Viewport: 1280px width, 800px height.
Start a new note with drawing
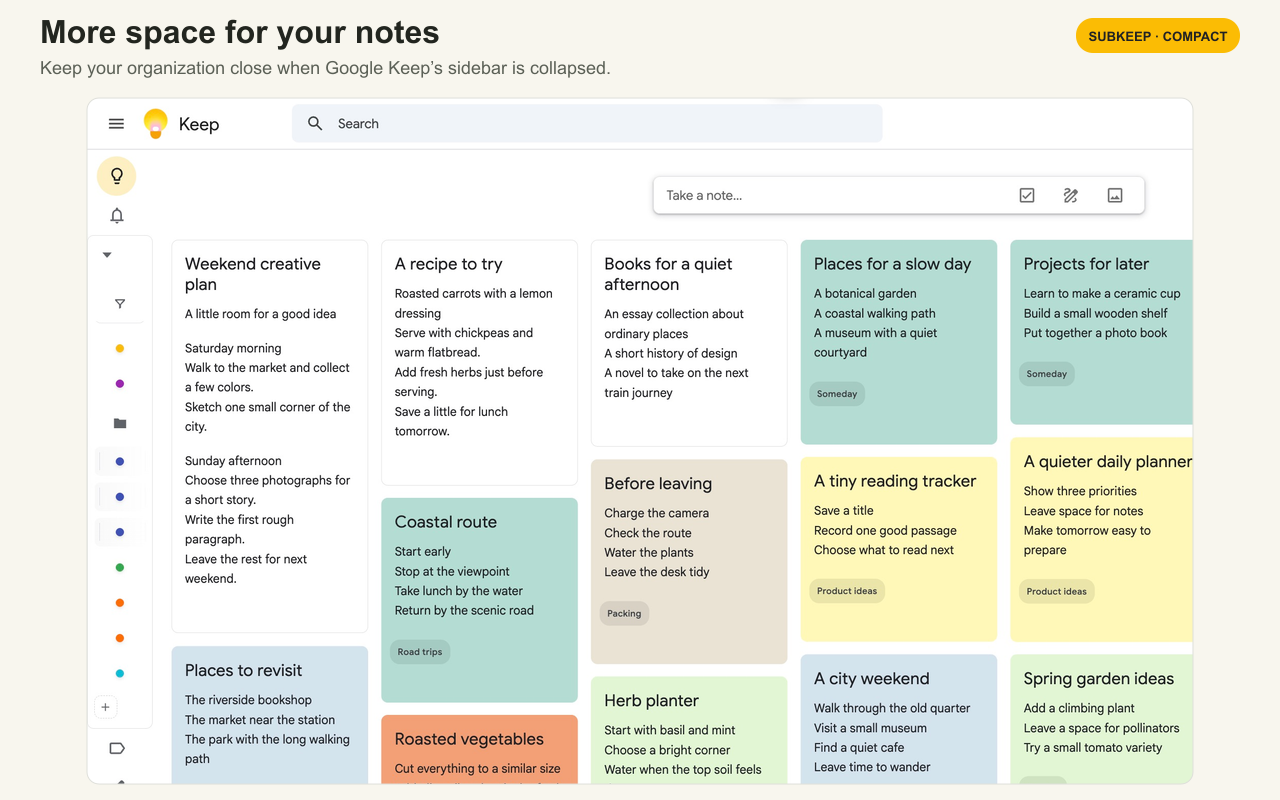[x=1071, y=196]
